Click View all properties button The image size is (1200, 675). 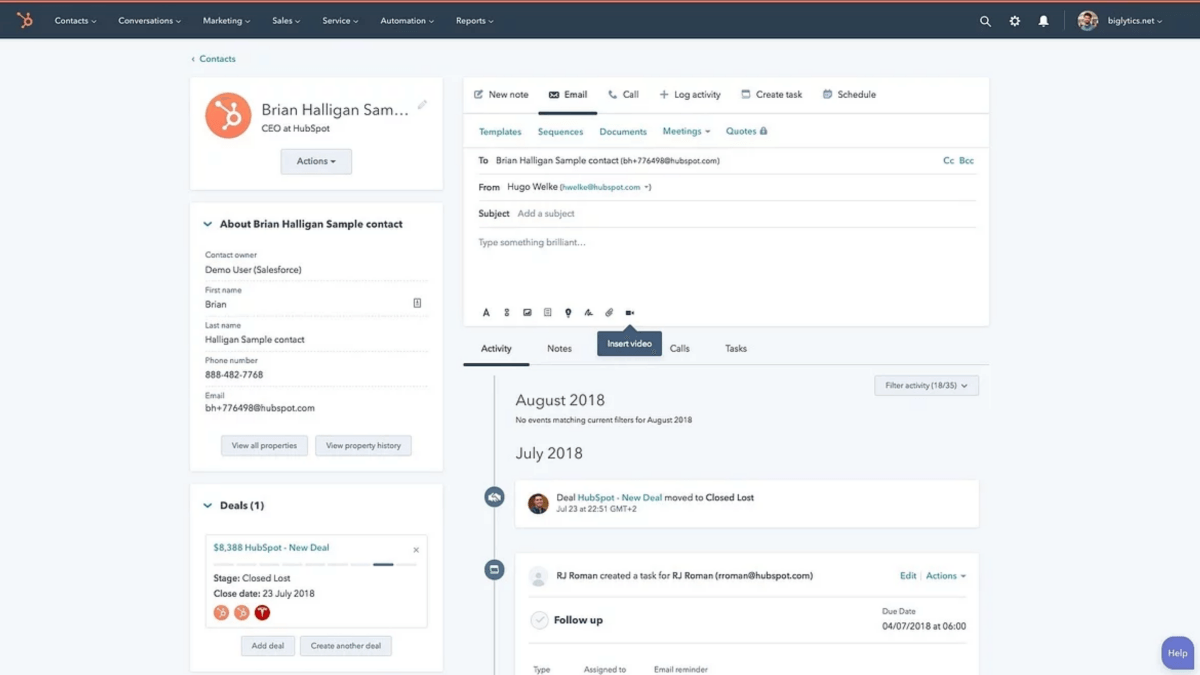(264, 446)
